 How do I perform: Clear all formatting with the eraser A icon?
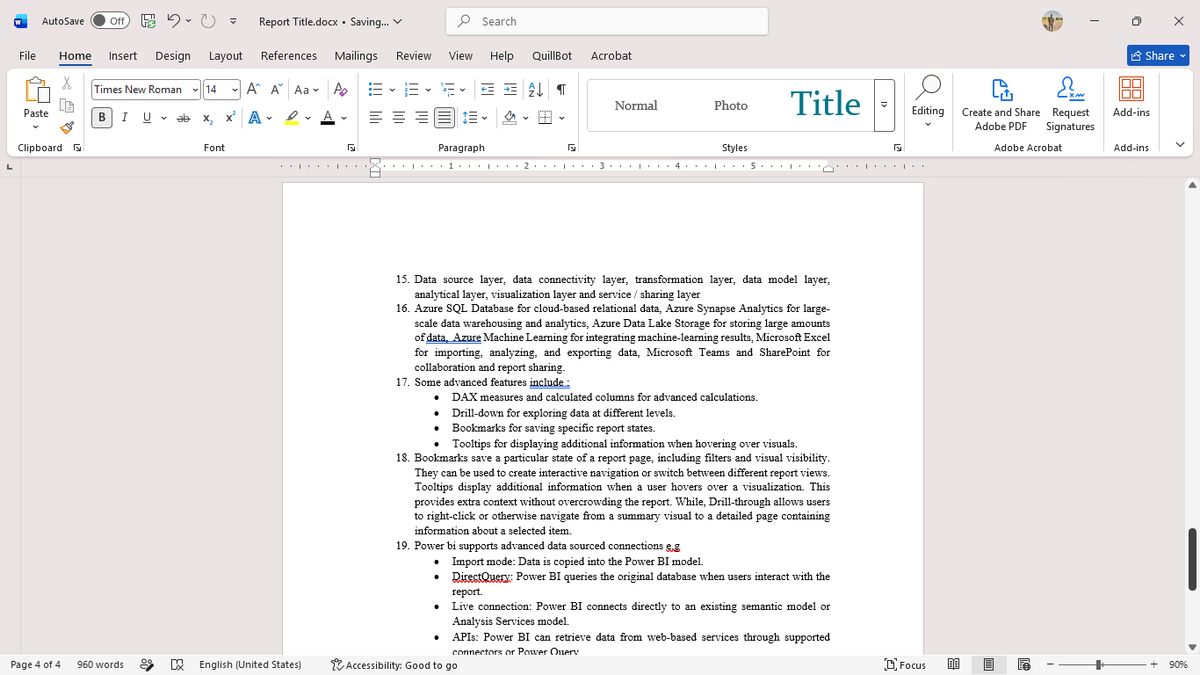point(340,89)
